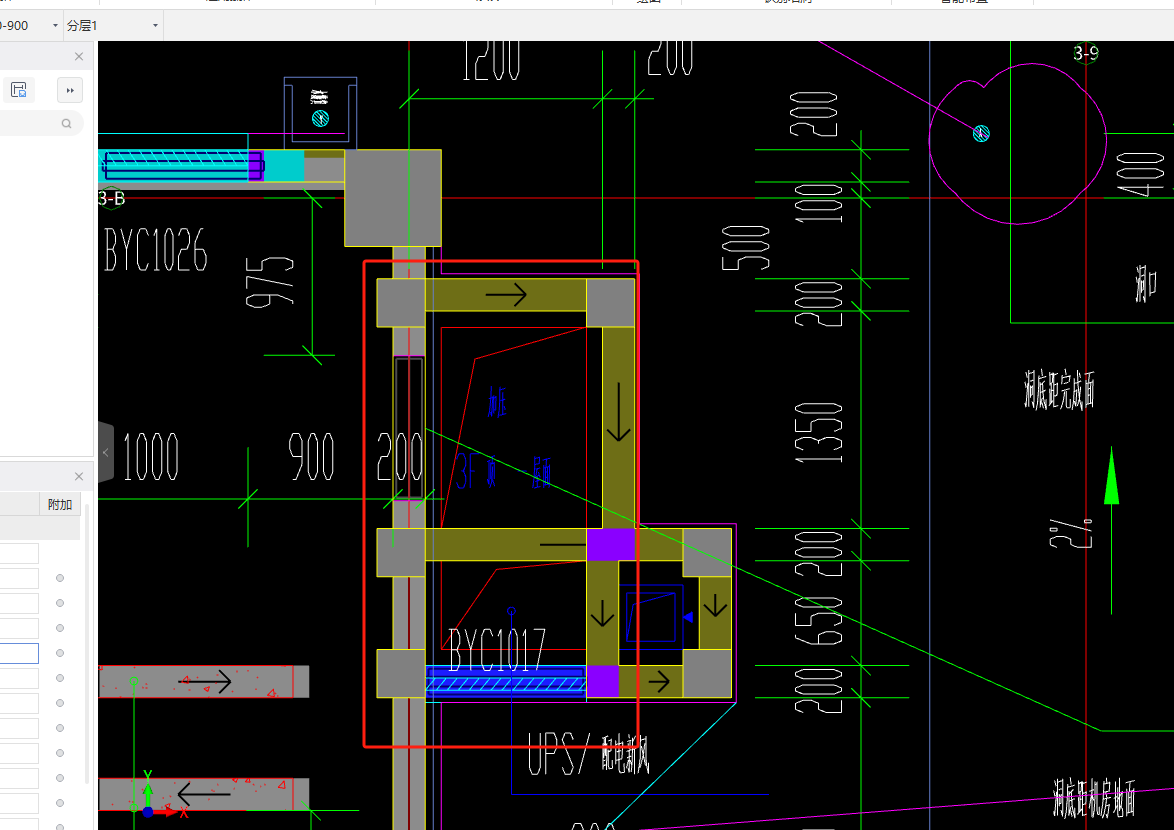Close the lower properties panel with its X
This screenshot has height=830, width=1174.
(79, 477)
